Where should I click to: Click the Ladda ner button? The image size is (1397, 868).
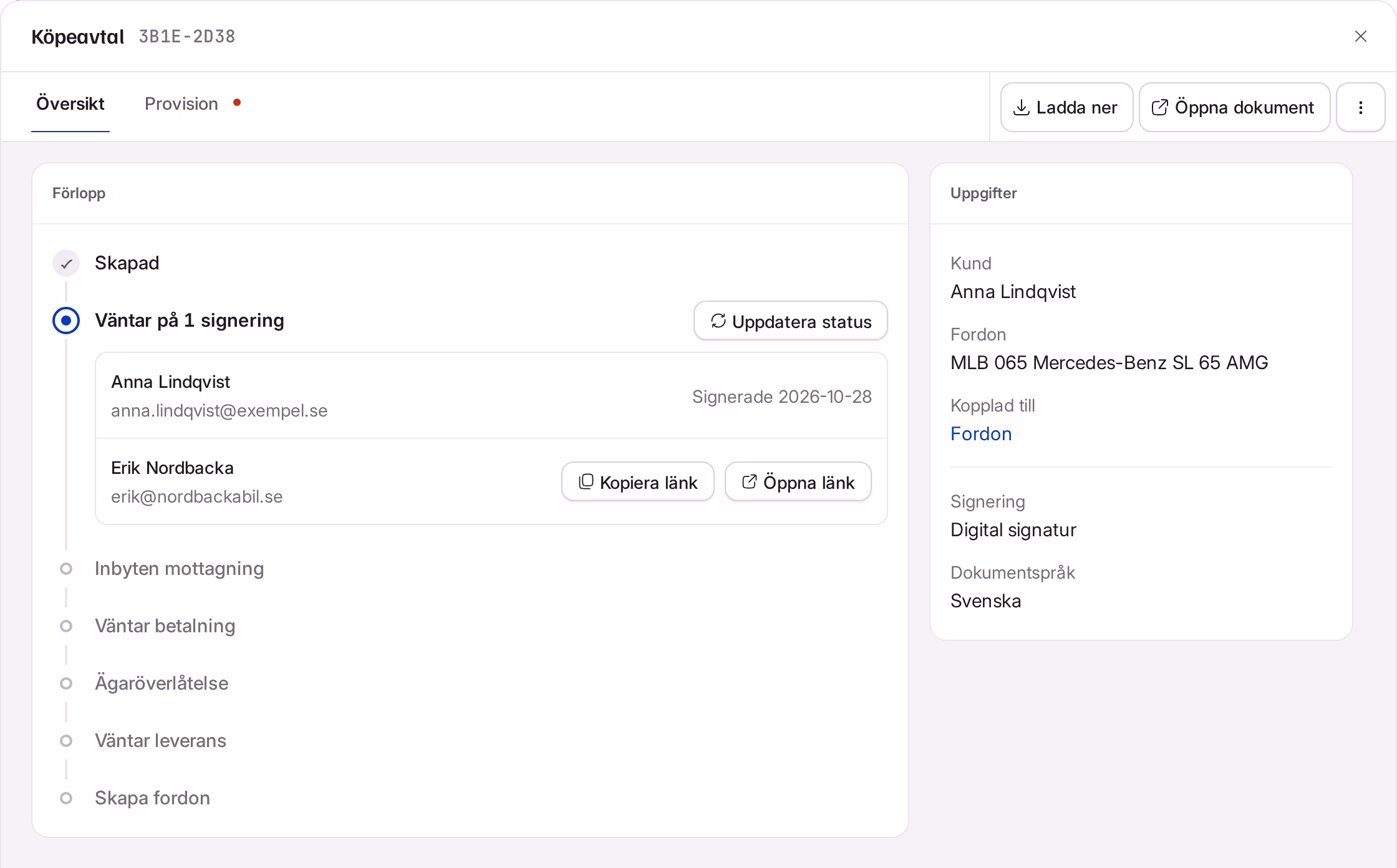coord(1066,107)
